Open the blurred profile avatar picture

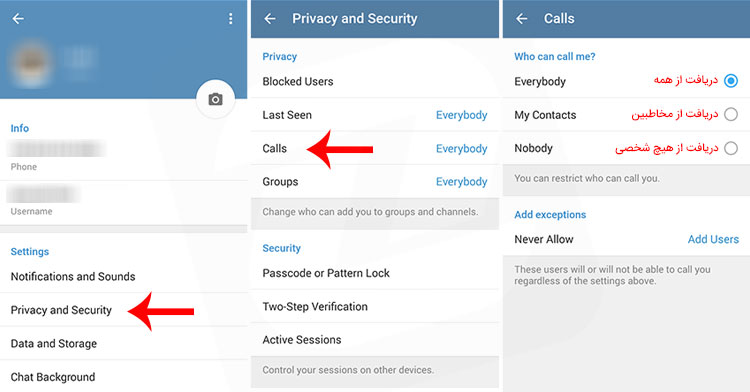[x=32, y=63]
